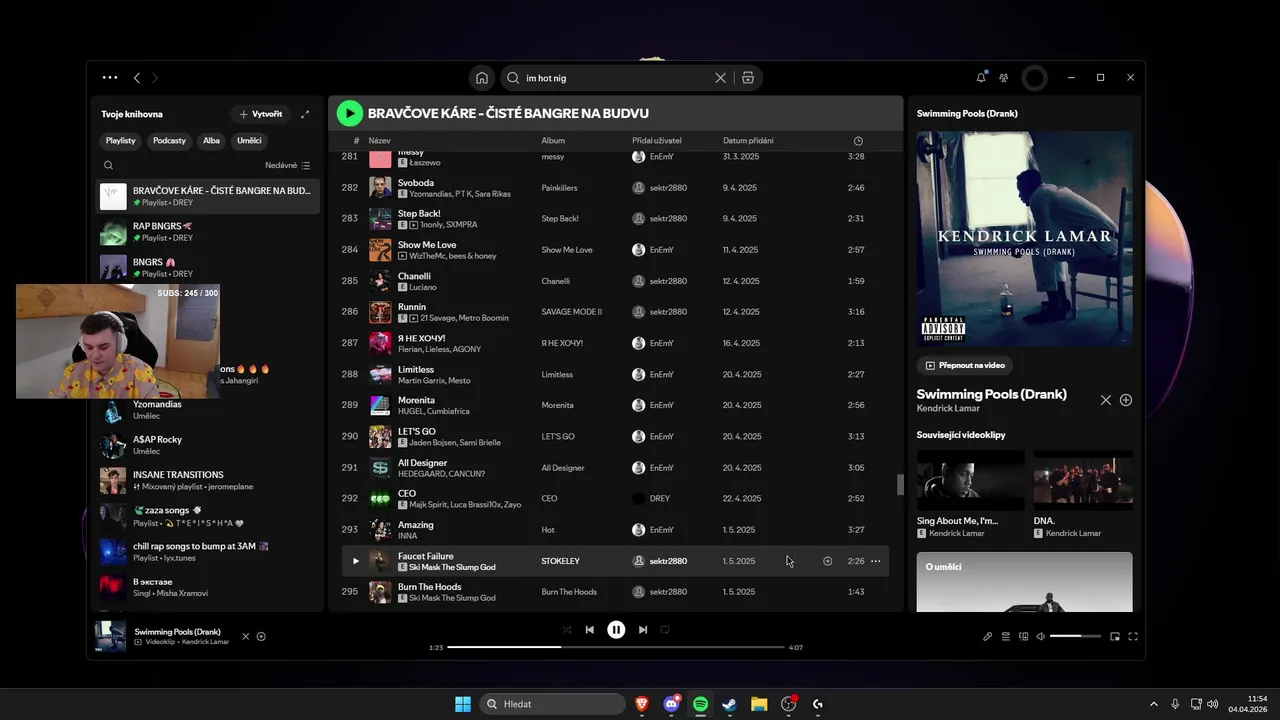Filter the library by Podcasty
Viewport: 1280px width, 720px height.
(169, 141)
